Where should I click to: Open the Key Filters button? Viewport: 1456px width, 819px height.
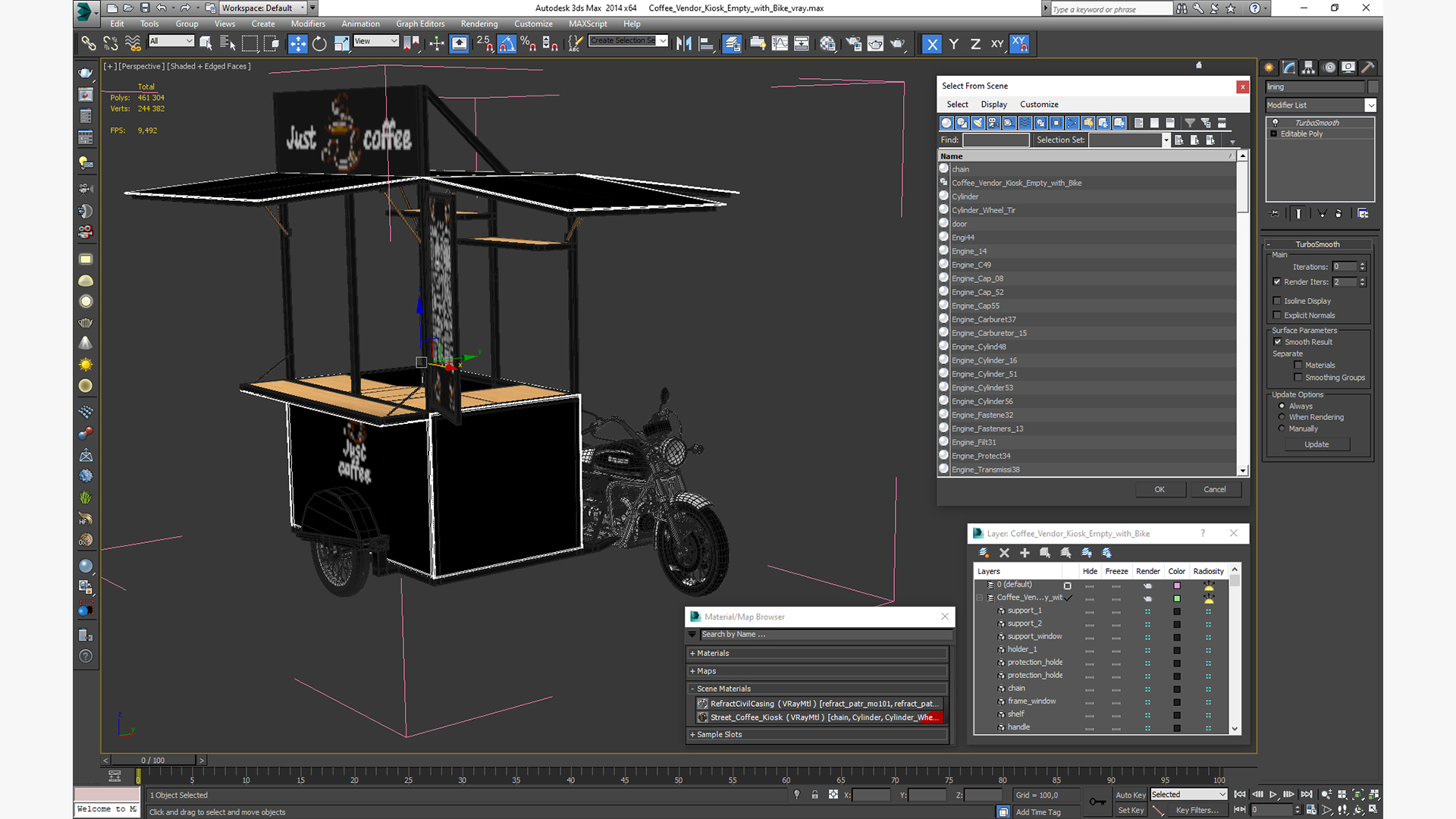click(x=1197, y=810)
